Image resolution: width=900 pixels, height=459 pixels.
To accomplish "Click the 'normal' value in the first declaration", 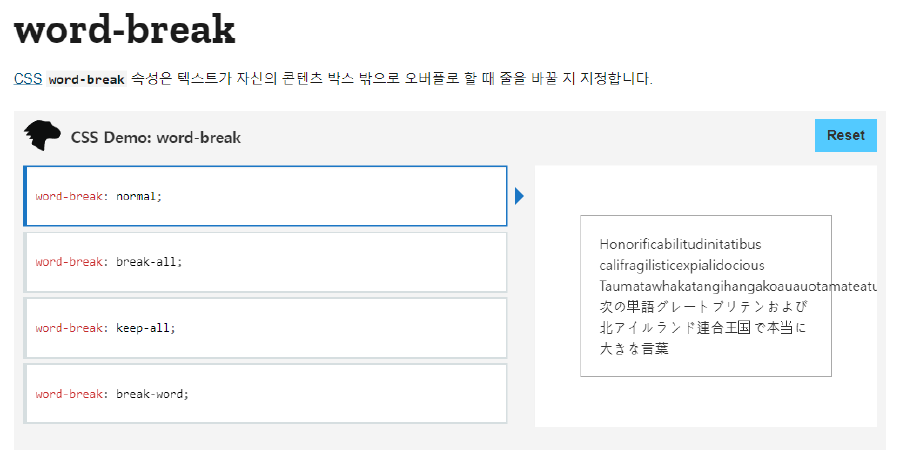I will point(136,196).
